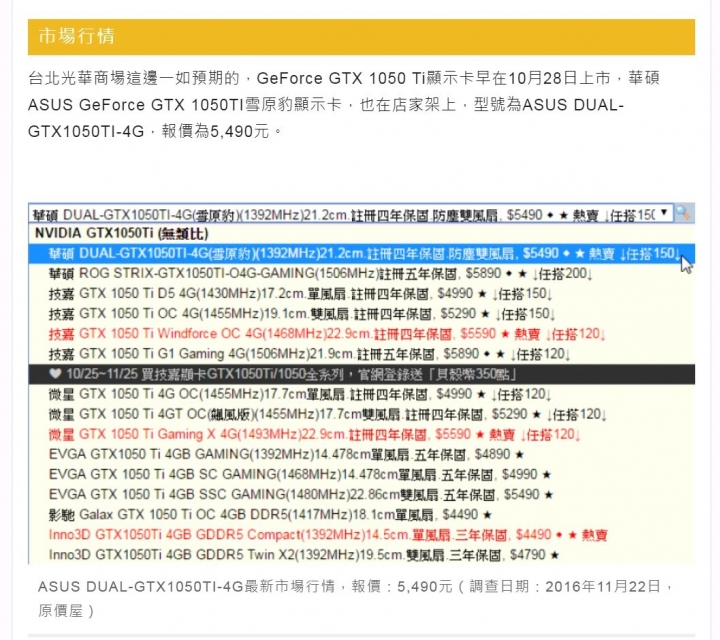The image size is (720, 640).
Task: Choose 技嘉 GTX 1050 Ti OC 4G $5290
Action: tap(361, 314)
